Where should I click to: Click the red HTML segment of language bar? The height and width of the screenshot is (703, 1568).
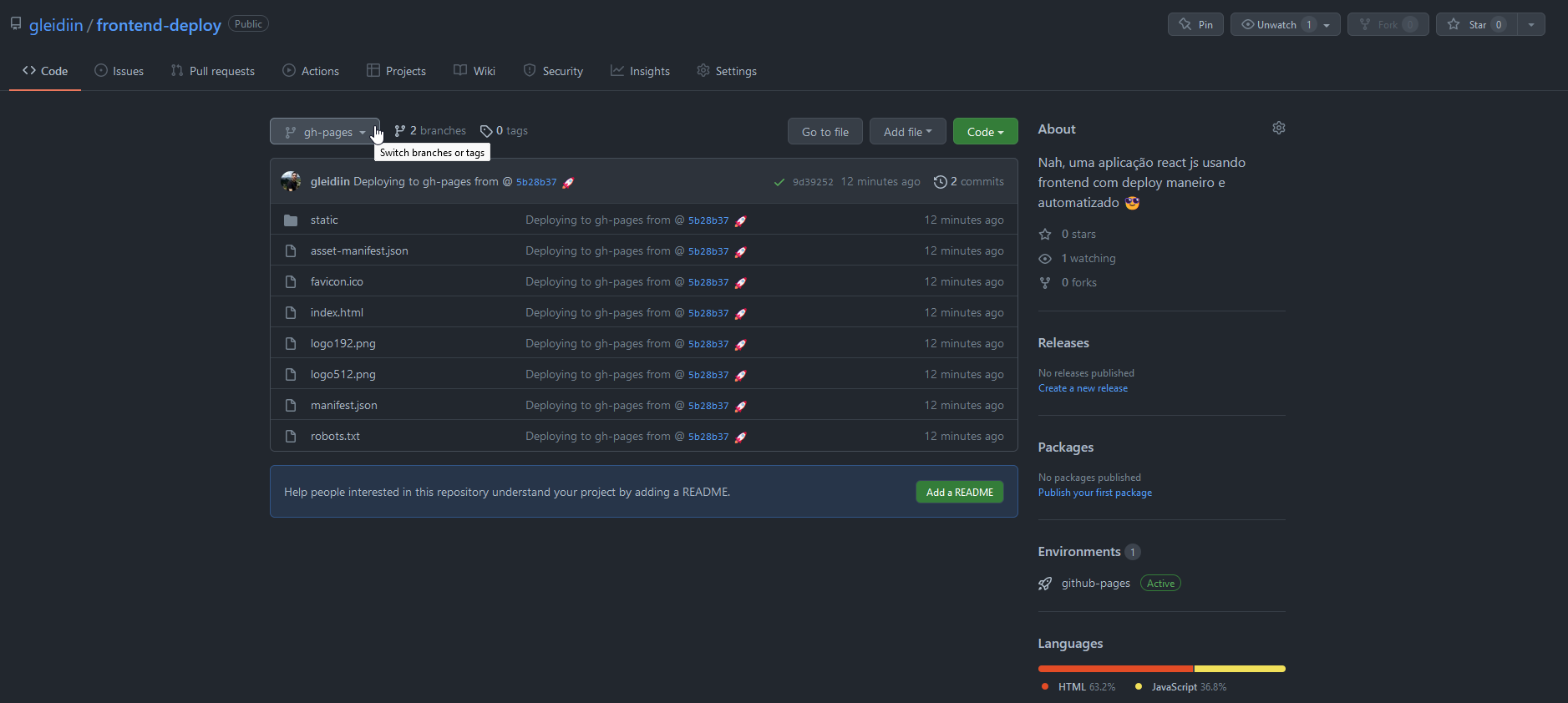(1116, 669)
